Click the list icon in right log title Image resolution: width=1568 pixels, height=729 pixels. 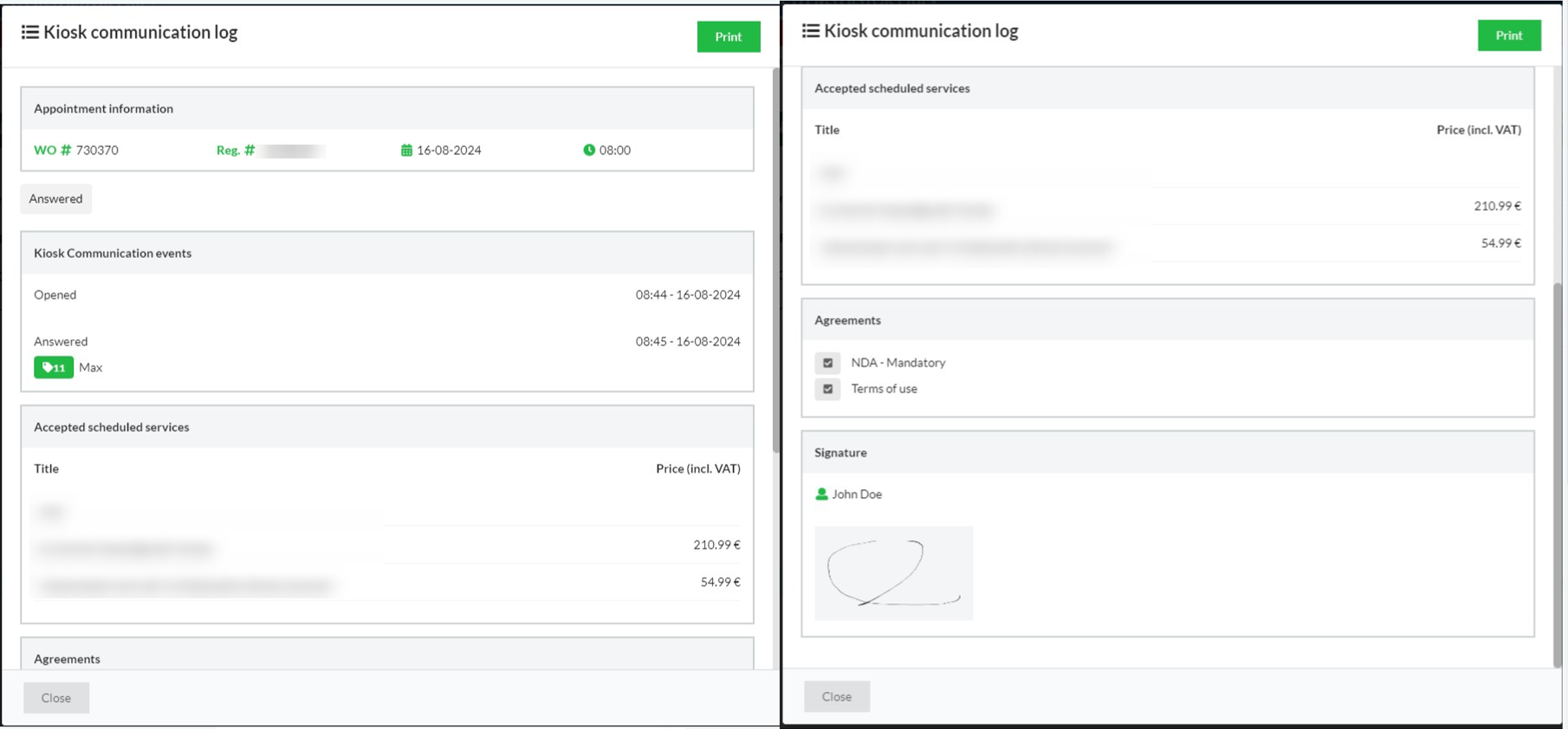tap(810, 31)
